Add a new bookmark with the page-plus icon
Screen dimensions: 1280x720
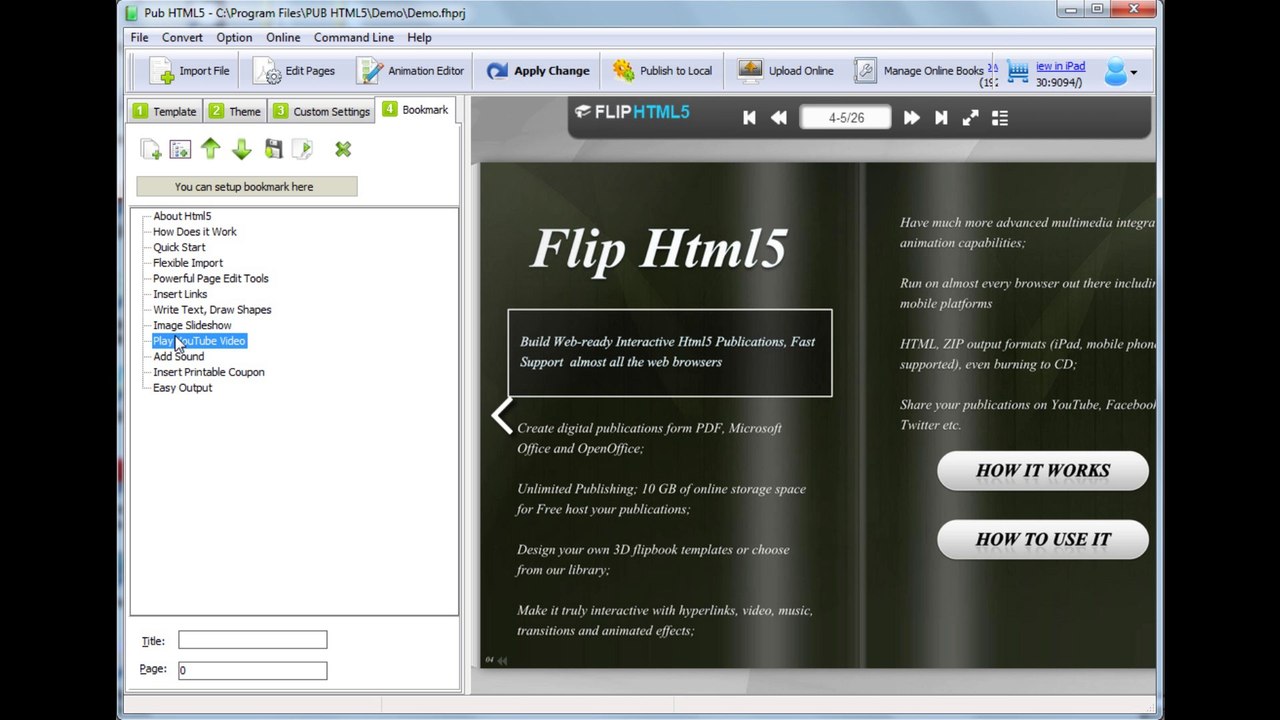point(151,149)
